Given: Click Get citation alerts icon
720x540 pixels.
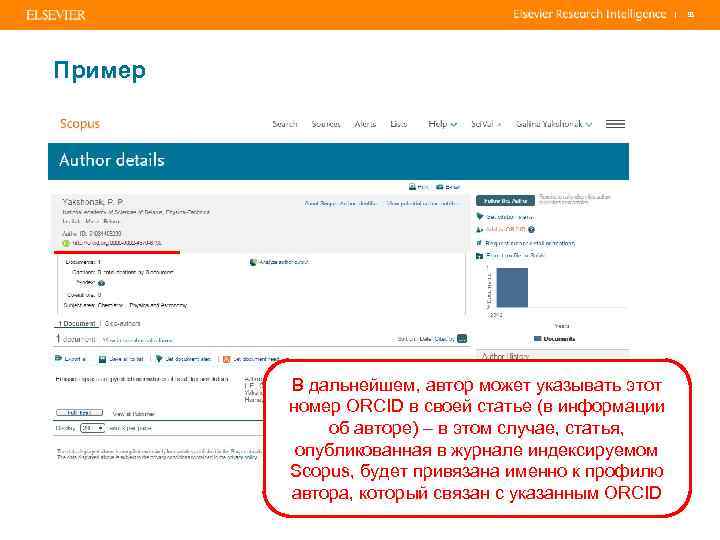Looking at the screenshot, I should (x=480, y=216).
